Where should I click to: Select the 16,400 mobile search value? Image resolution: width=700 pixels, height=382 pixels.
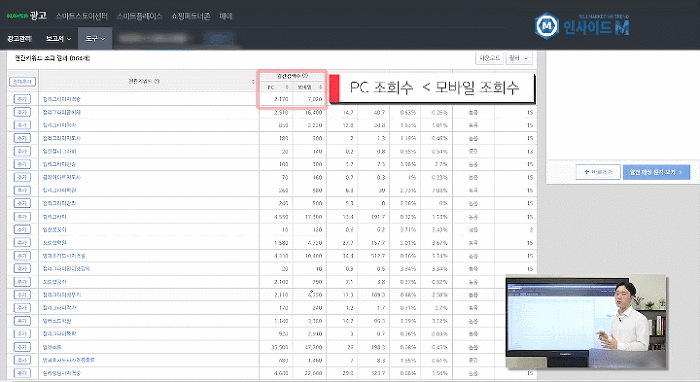coord(314,112)
